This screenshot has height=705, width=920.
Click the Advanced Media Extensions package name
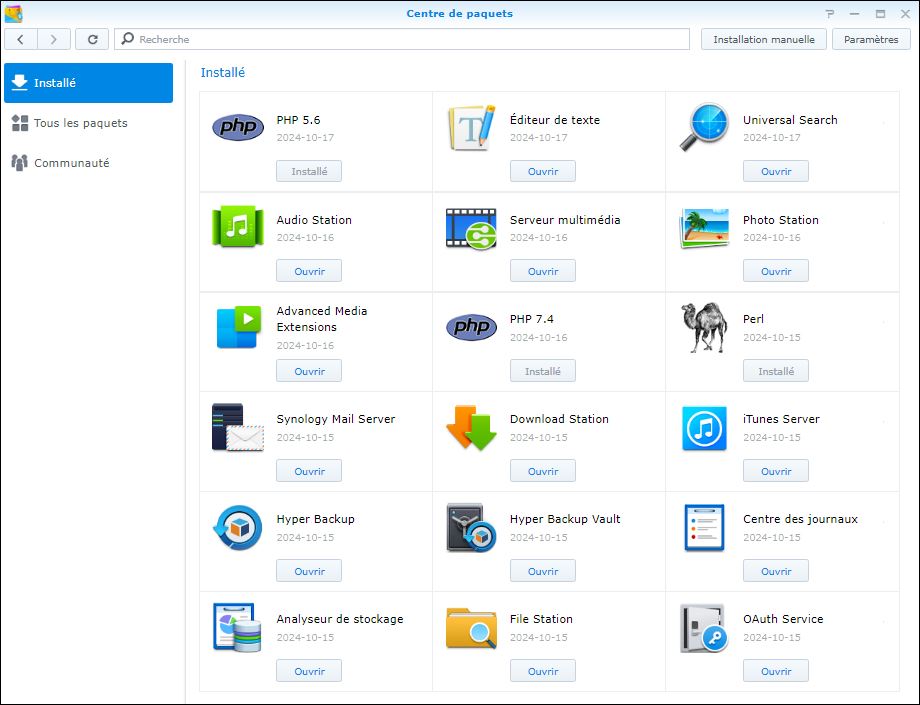[322, 319]
